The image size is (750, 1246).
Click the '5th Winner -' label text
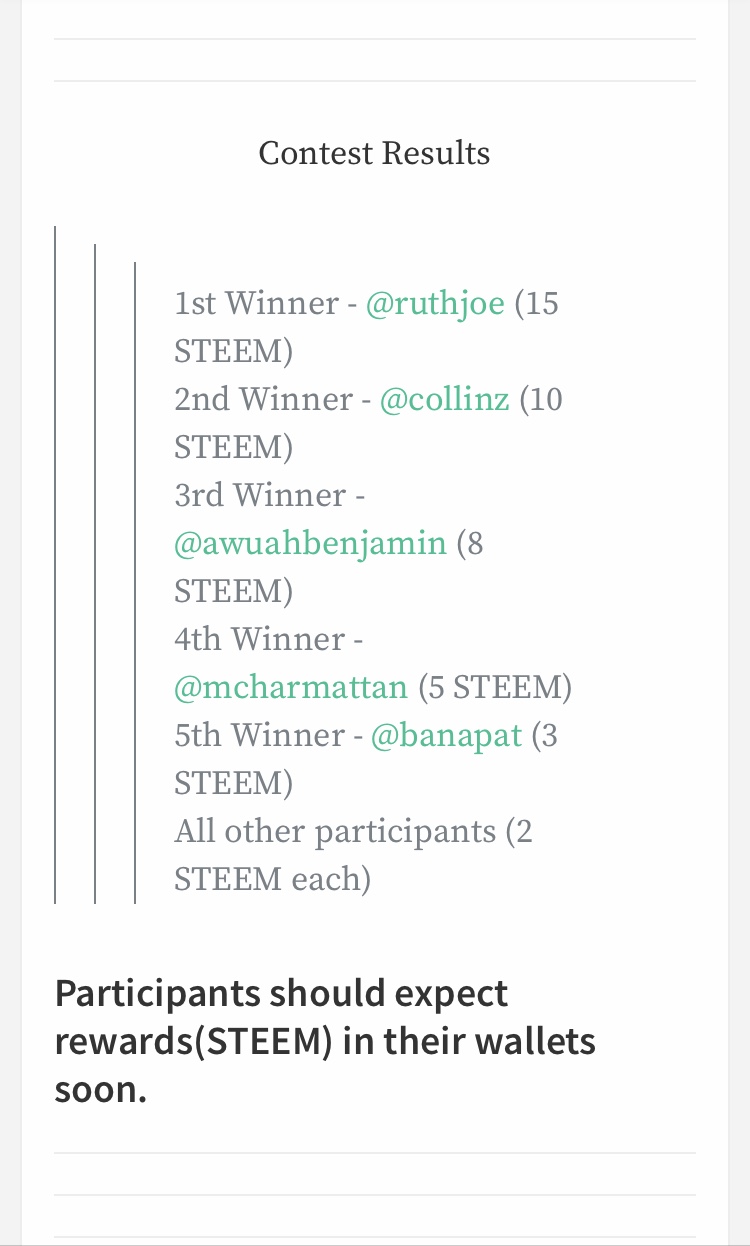(x=267, y=735)
